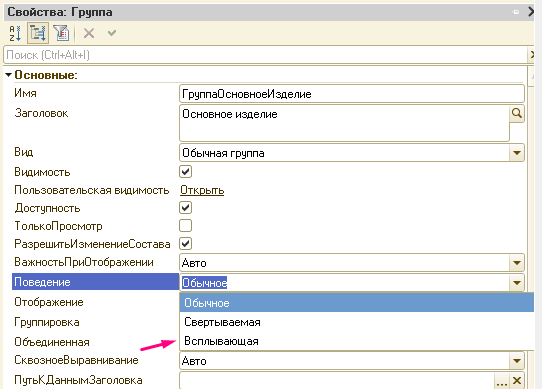
Task: Click the filter important properties icon
Action: click(x=61, y=33)
